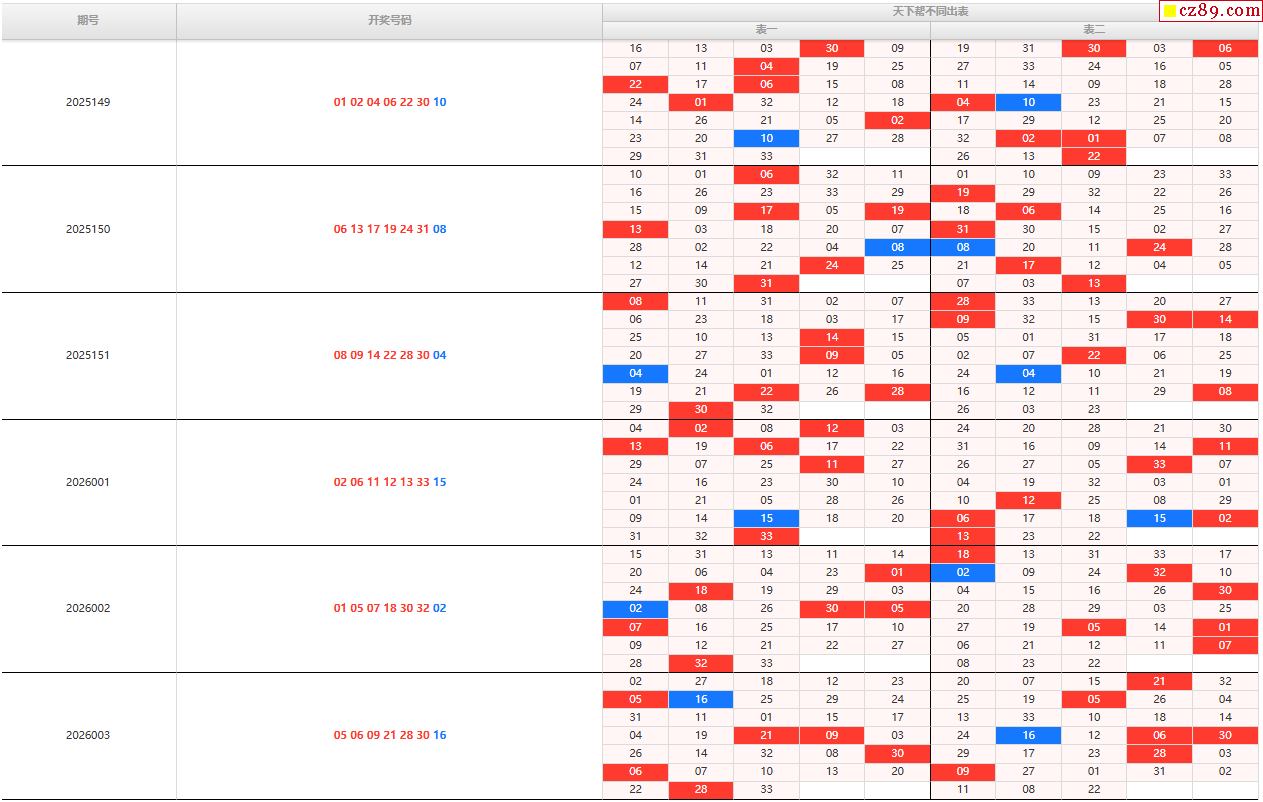Click period number 2026003
This screenshot has height=802, width=1263.
88,735
